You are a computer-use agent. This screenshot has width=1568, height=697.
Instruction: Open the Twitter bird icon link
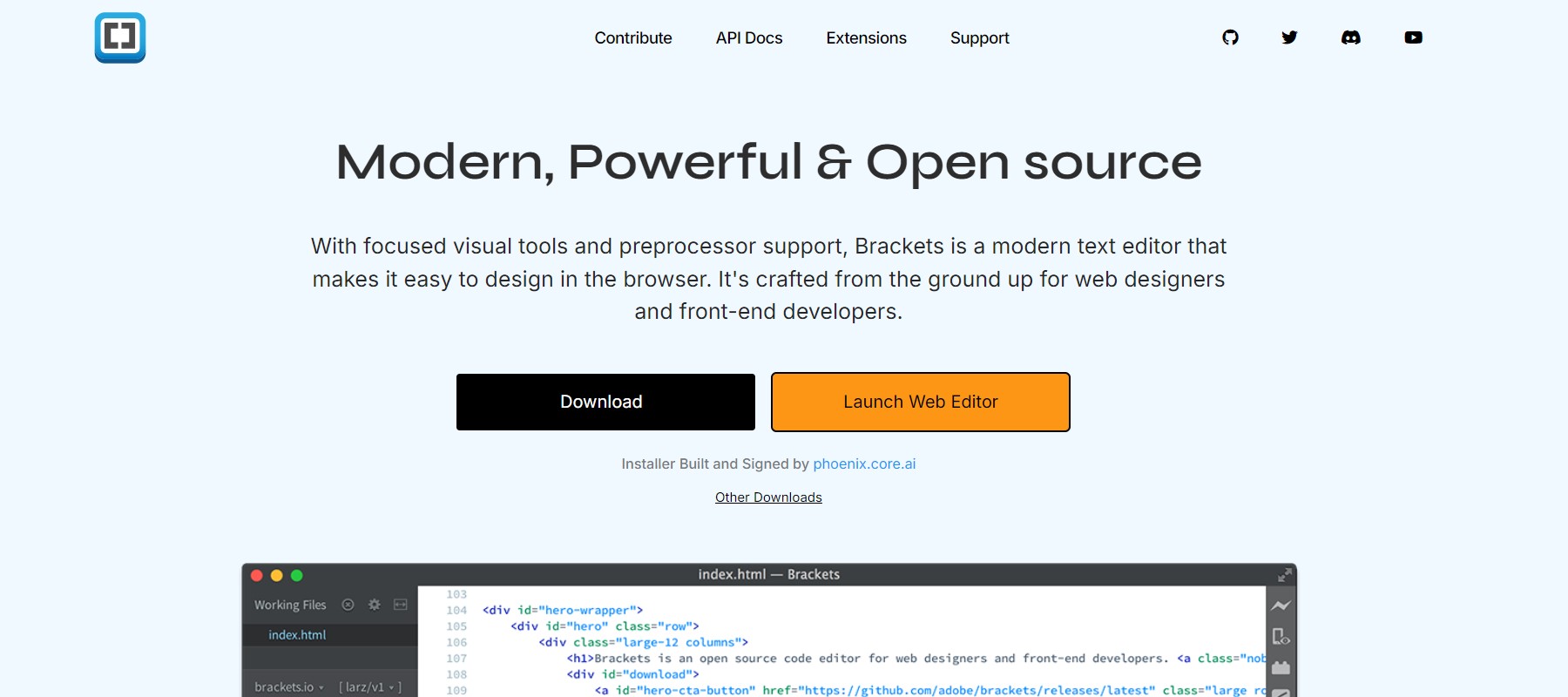coord(1289,37)
